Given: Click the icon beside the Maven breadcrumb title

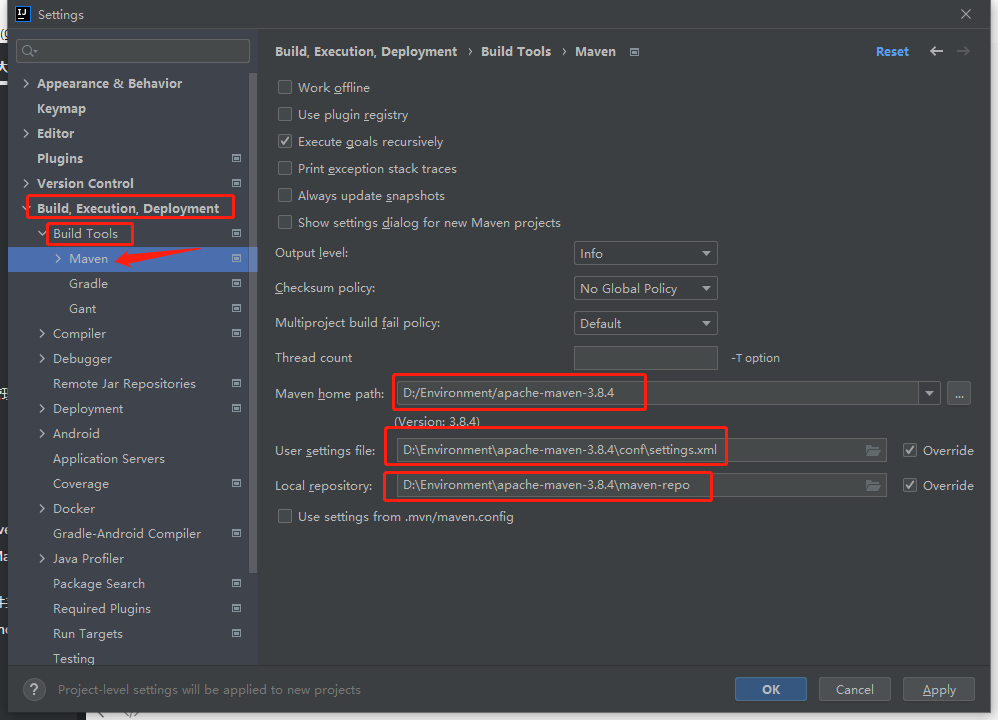Looking at the screenshot, I should 634,52.
